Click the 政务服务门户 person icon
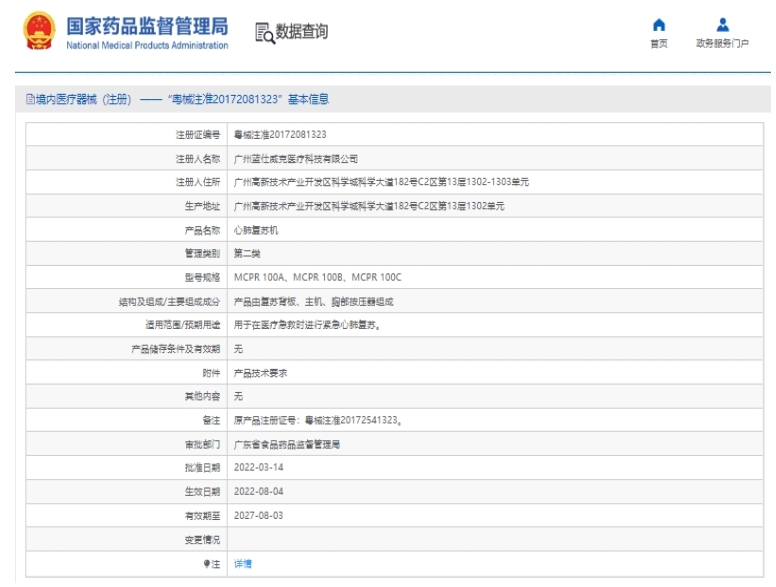The image size is (776, 587). pyautogui.click(x=723, y=24)
